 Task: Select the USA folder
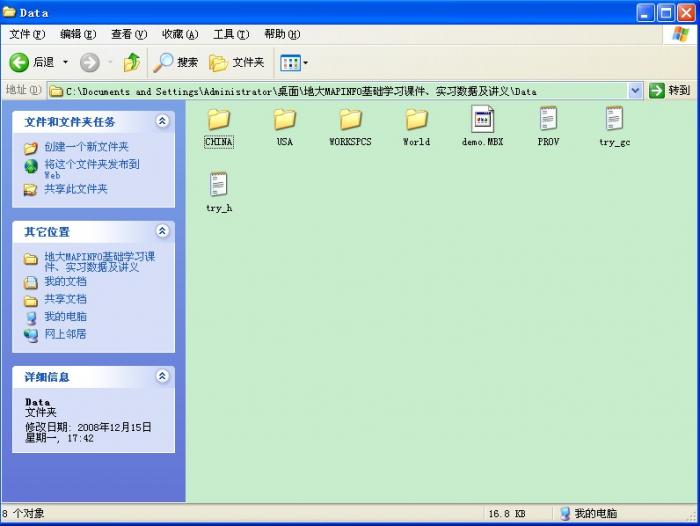[x=285, y=120]
